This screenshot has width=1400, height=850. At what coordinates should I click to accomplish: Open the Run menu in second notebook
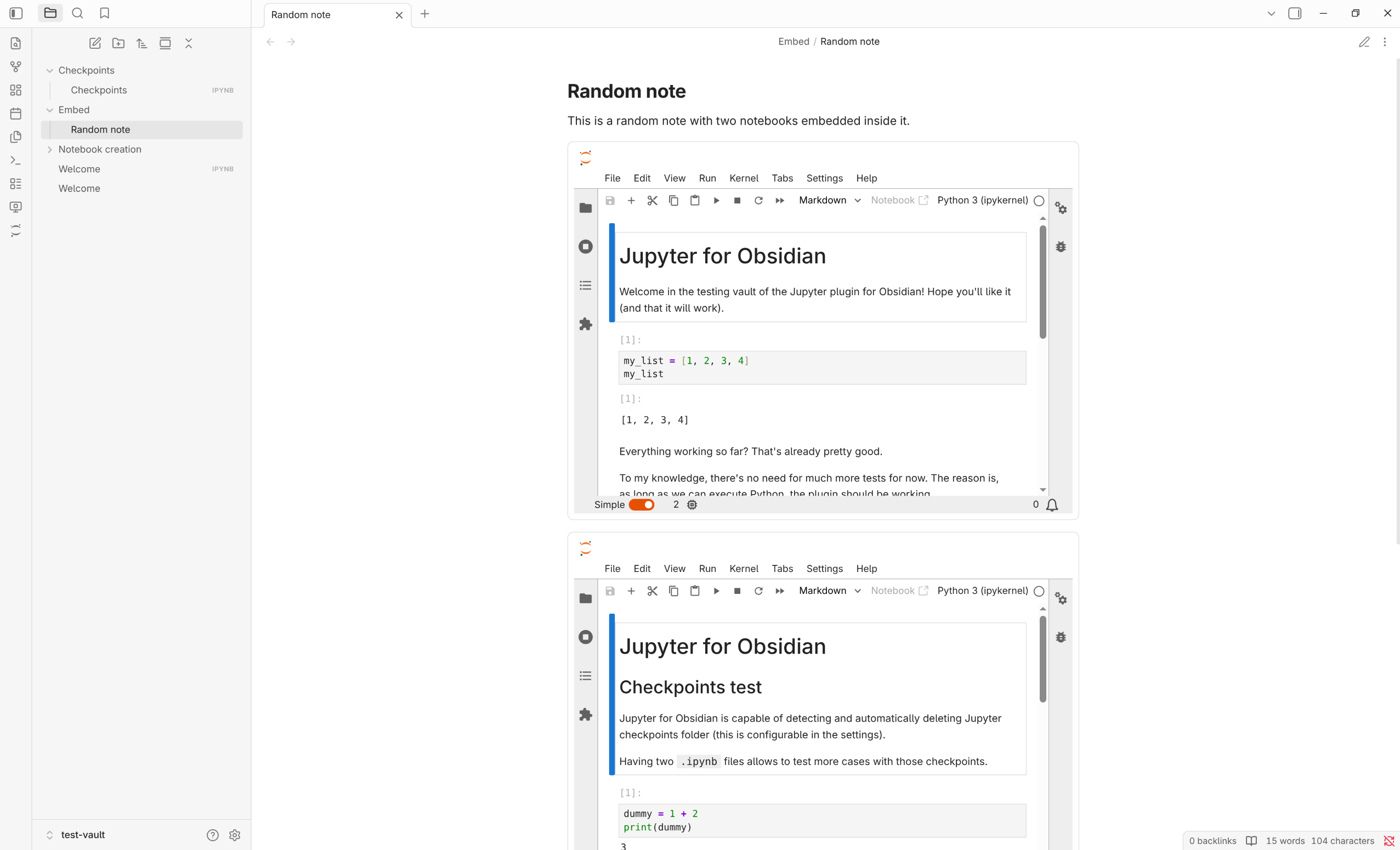pos(707,569)
